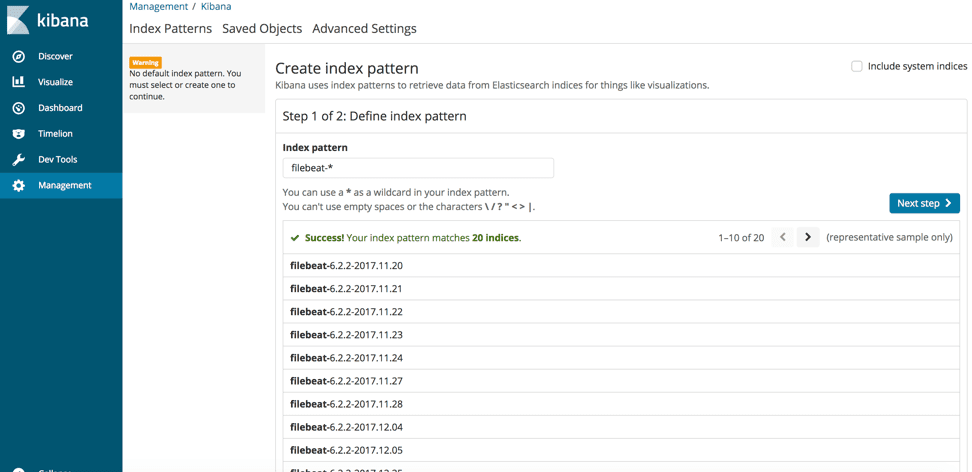Image resolution: width=972 pixels, height=472 pixels.
Task: Select index filebeat-6.2.2-2017.12.04
Action: [x=621, y=427]
